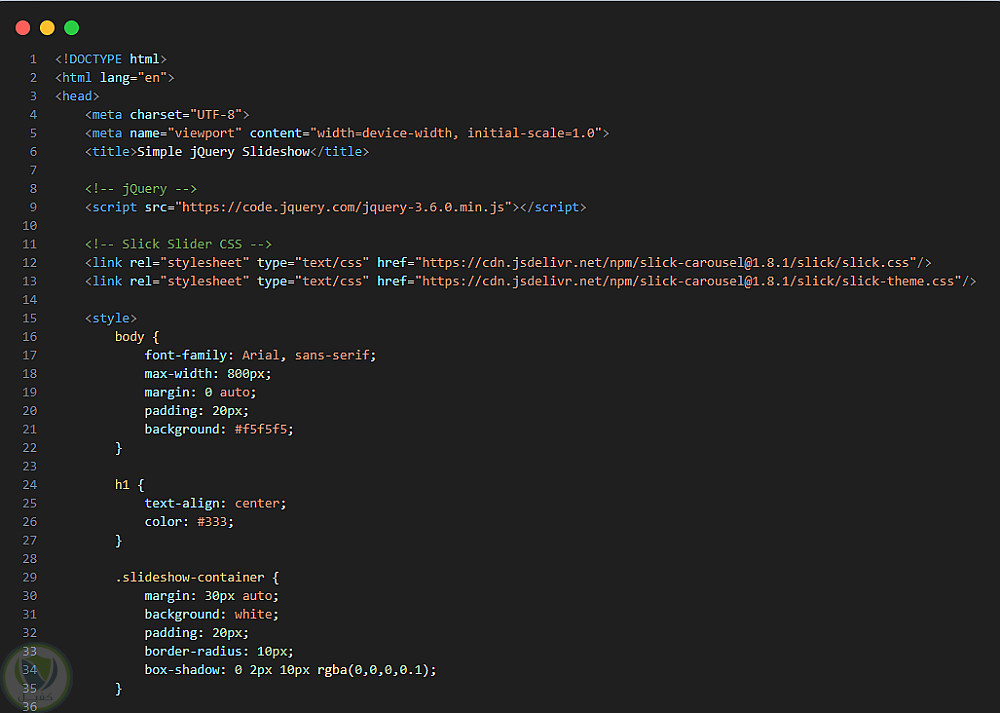Click the body selector
The height and width of the screenshot is (713, 1000).
[x=129, y=337]
